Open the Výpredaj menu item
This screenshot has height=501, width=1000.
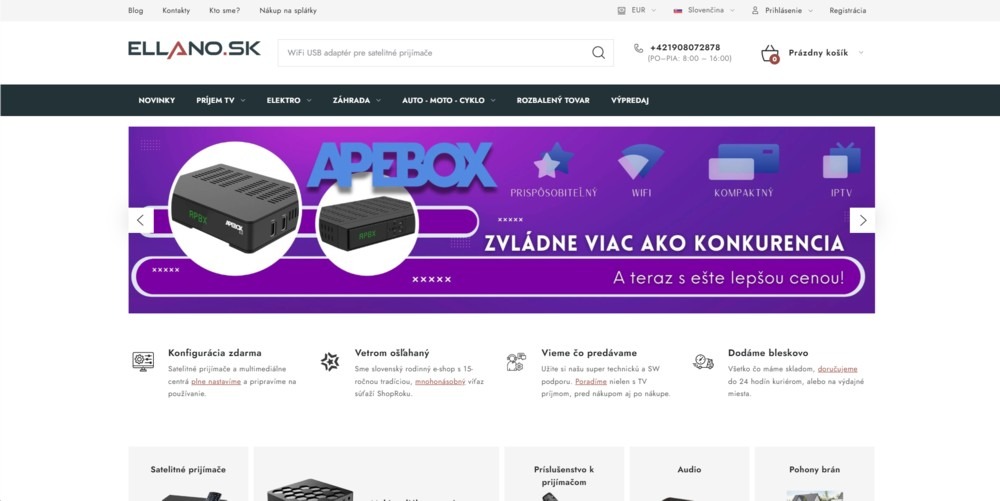click(x=629, y=100)
